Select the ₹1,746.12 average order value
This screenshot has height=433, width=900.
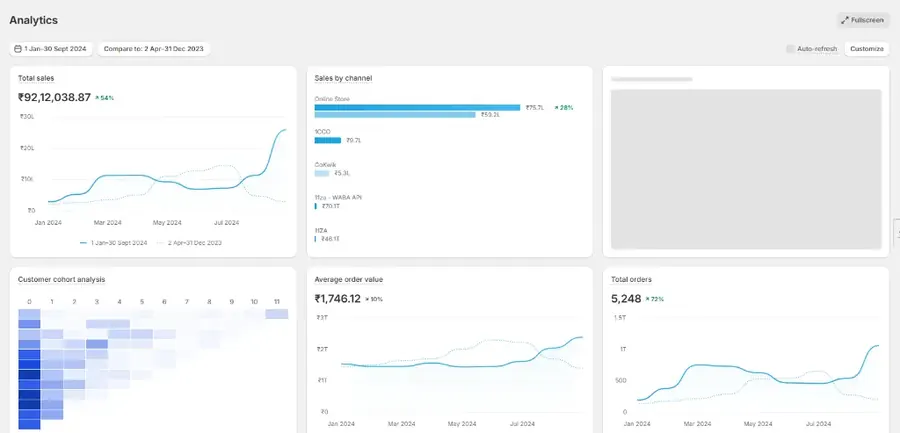point(338,299)
